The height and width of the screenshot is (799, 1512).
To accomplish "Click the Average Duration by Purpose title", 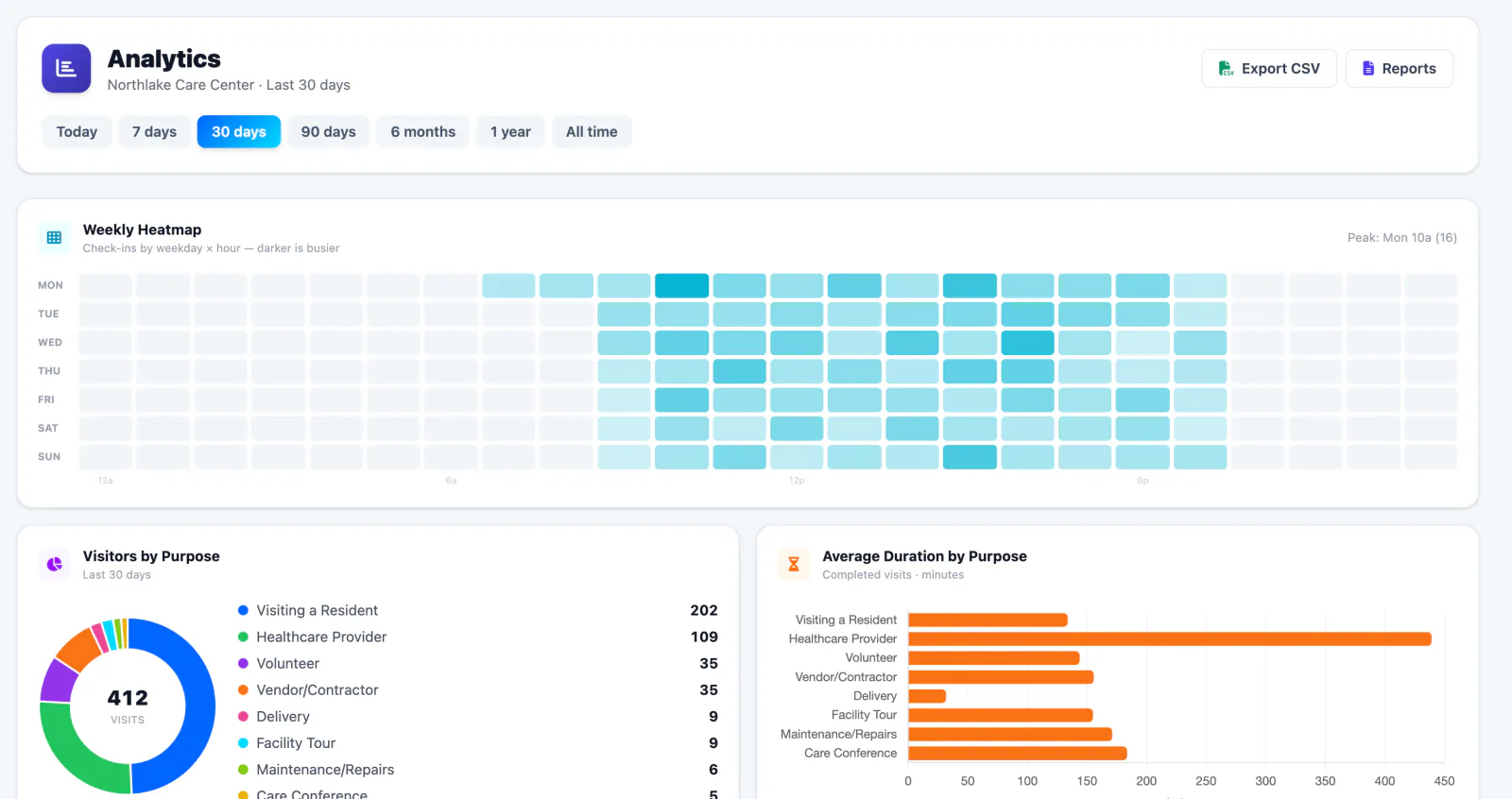I will click(x=924, y=556).
